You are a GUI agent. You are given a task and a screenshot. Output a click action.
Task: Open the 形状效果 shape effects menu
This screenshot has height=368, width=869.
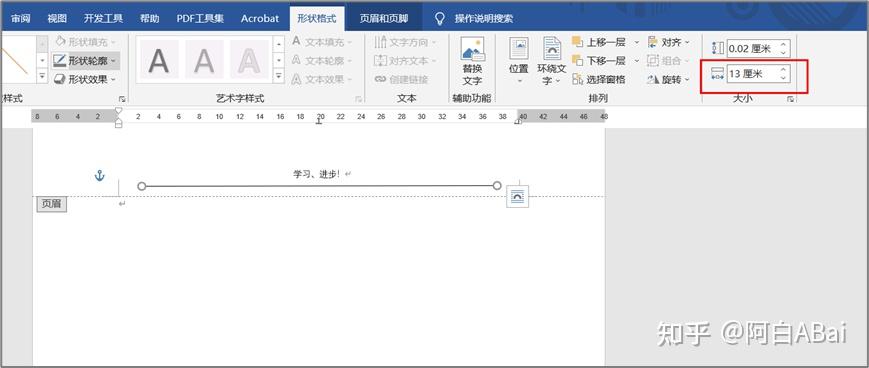pyautogui.click(x=85, y=79)
